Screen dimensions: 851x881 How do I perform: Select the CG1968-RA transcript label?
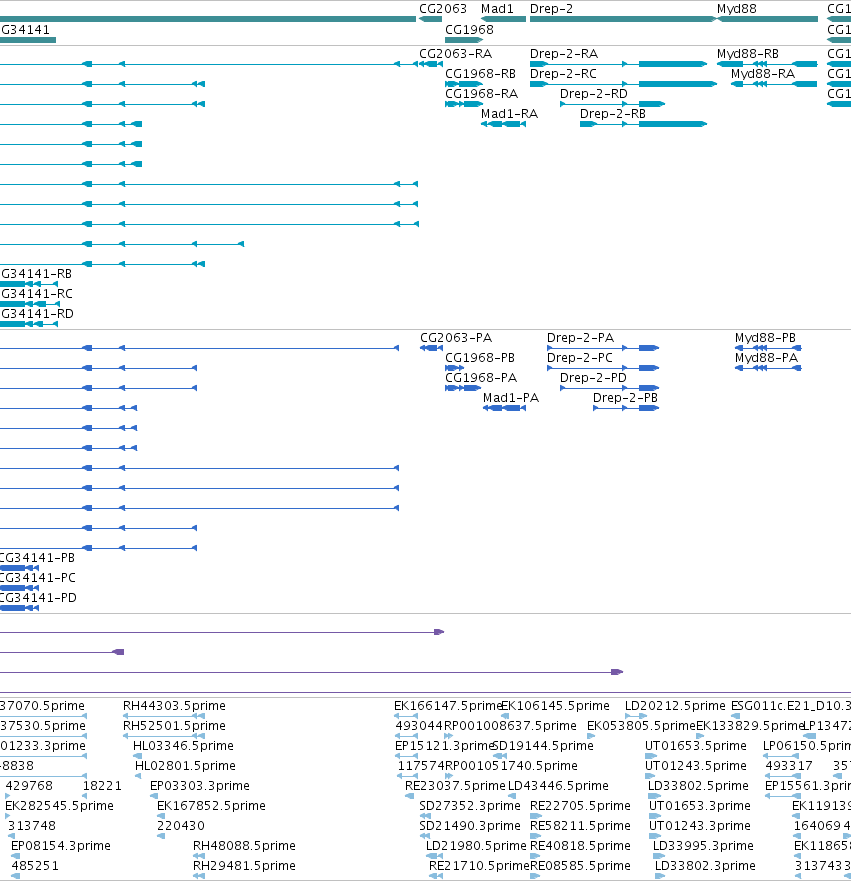click(481, 94)
